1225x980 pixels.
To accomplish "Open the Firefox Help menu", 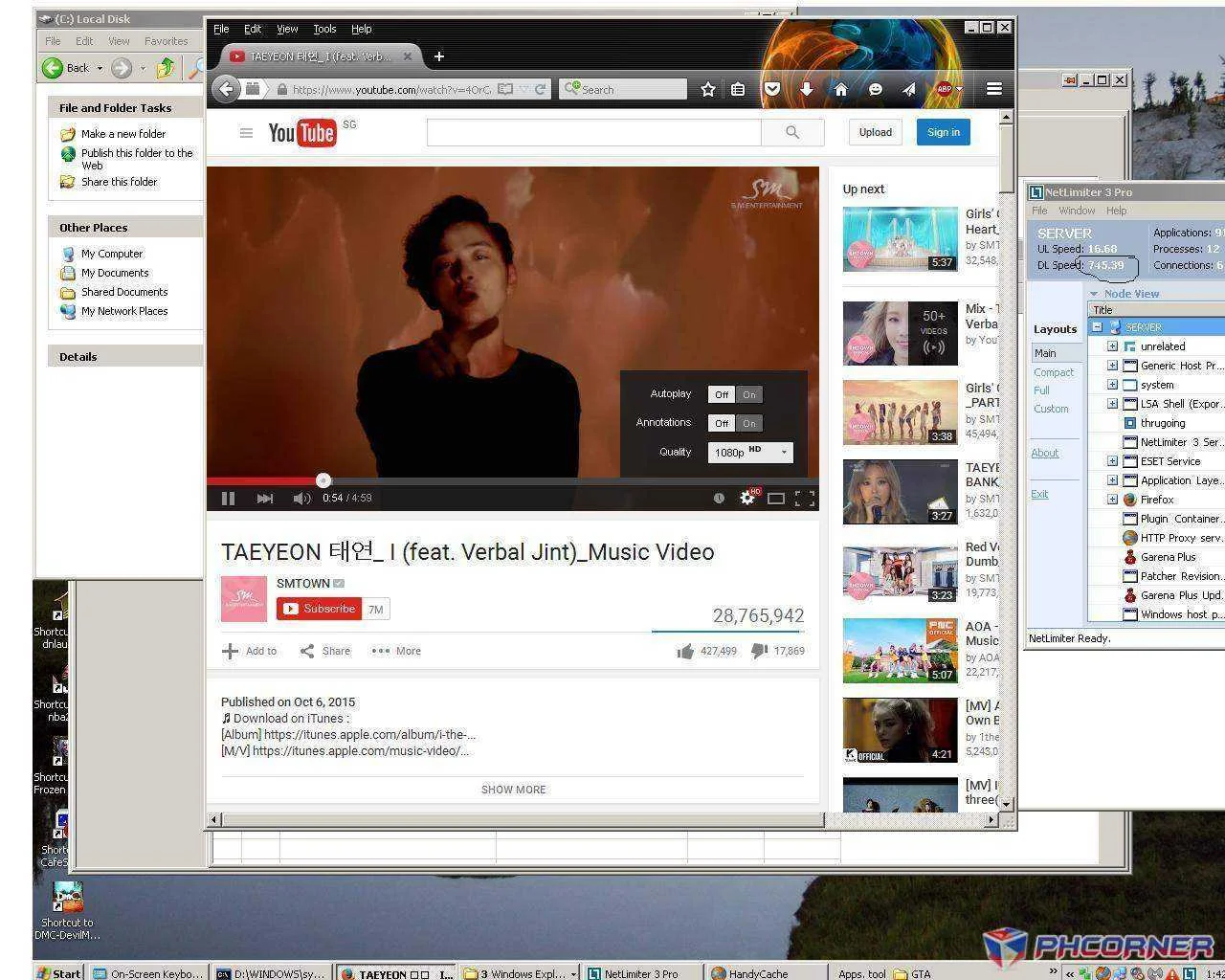I will click(x=362, y=29).
